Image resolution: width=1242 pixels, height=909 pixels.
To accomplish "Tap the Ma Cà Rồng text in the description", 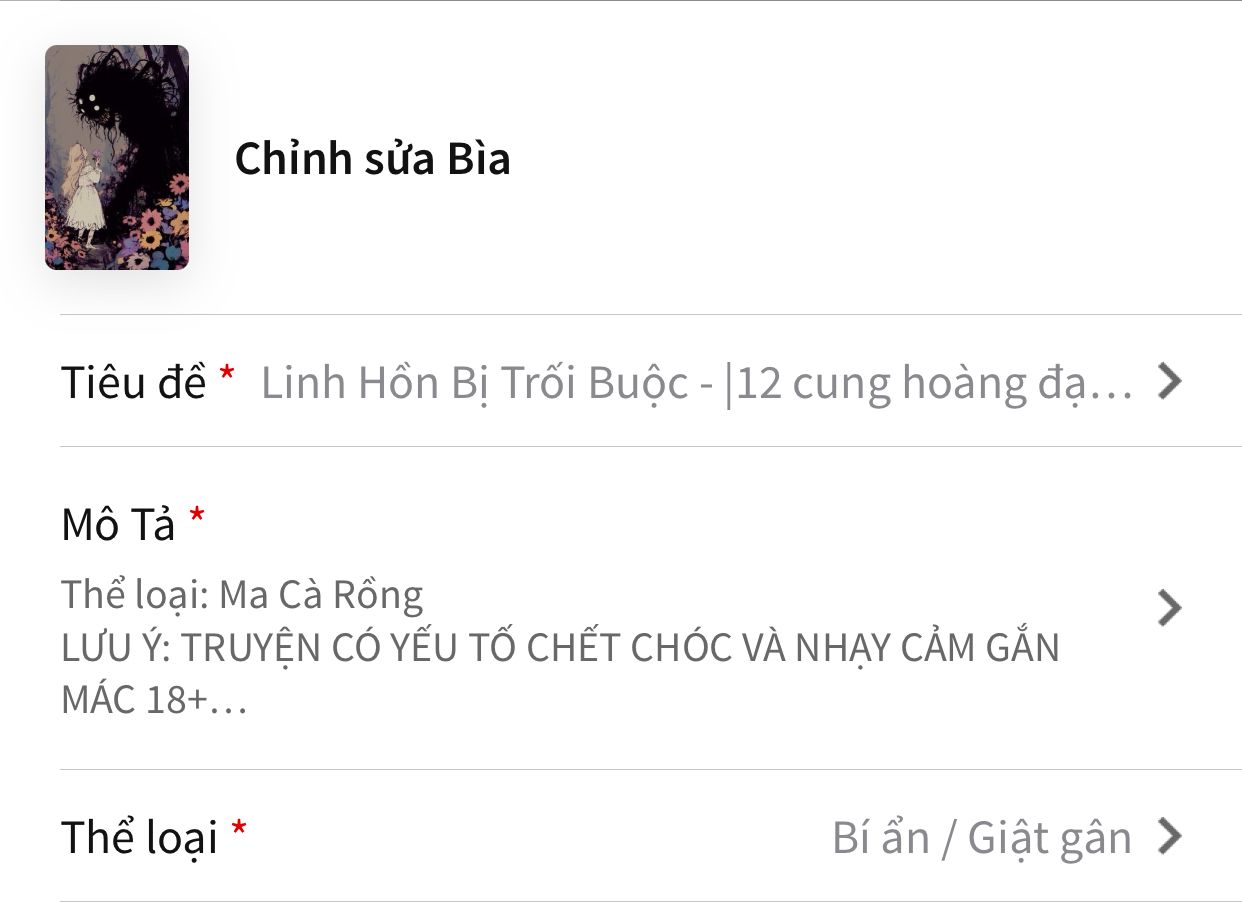I will pyautogui.click(x=321, y=595).
